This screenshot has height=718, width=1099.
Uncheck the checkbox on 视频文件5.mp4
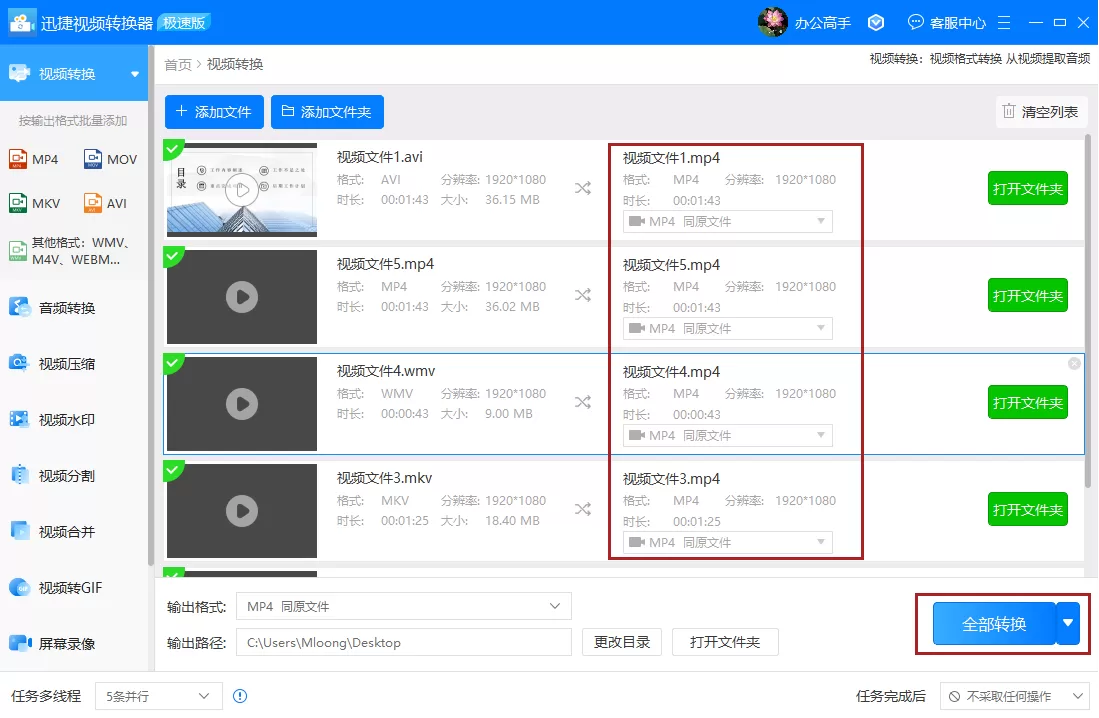tap(172, 255)
